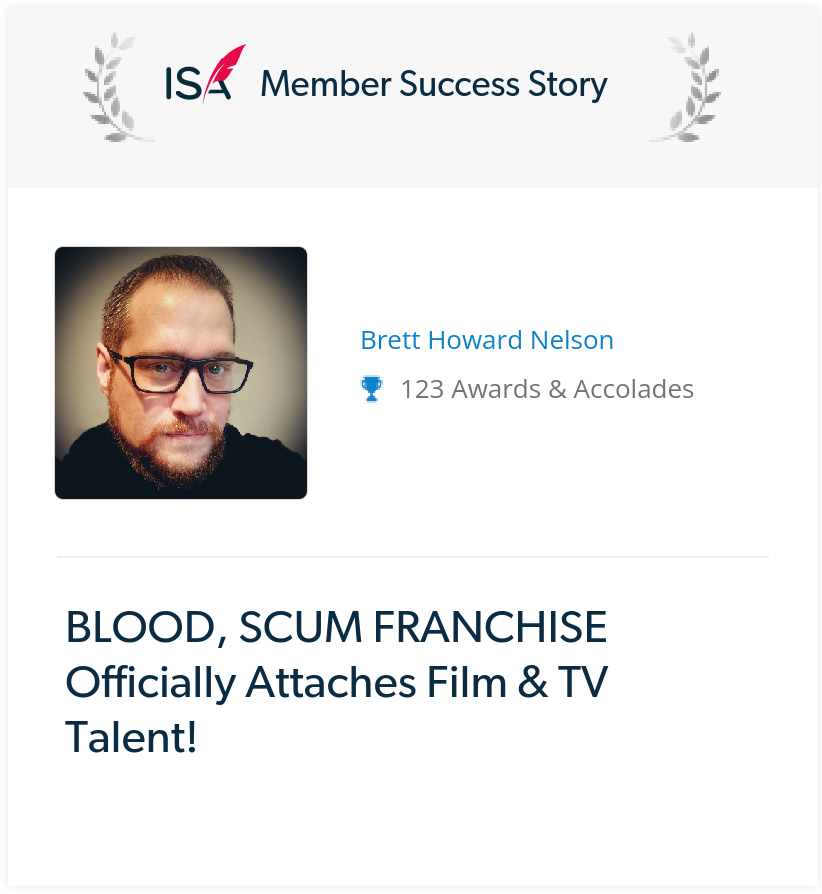Screen dimensions: 822x894
Task: Click the blue trophy icon
Action: click(372, 389)
